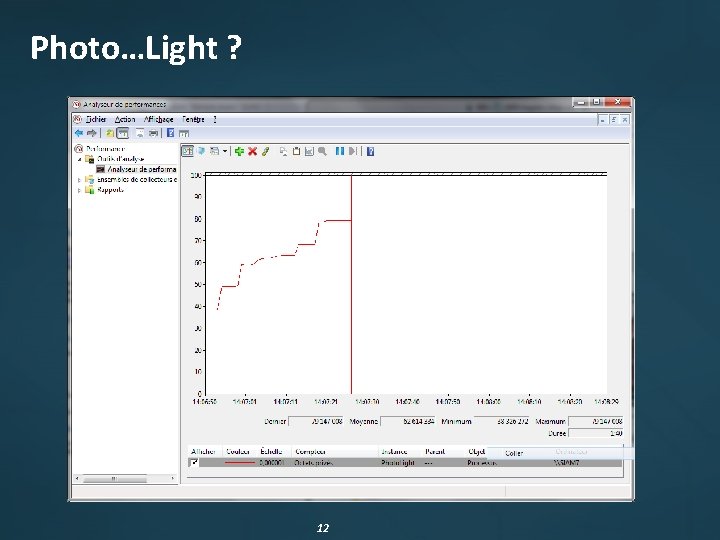This screenshot has width=720, height=540.
Task: Click the Highlight pencil icon
Action: [265, 151]
